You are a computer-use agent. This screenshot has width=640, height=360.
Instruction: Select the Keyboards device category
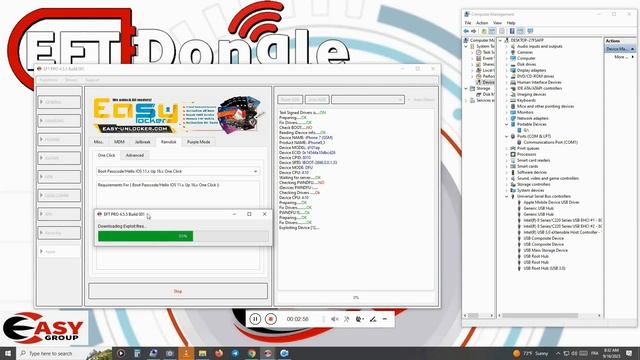(526, 100)
